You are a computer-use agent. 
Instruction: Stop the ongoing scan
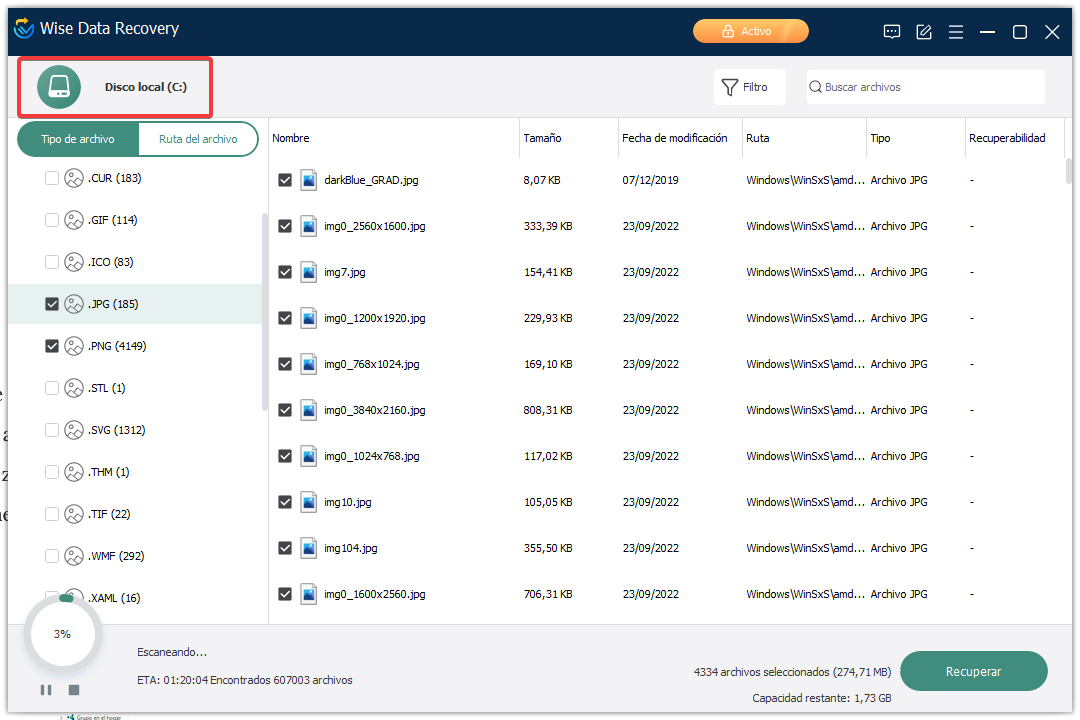[74, 690]
